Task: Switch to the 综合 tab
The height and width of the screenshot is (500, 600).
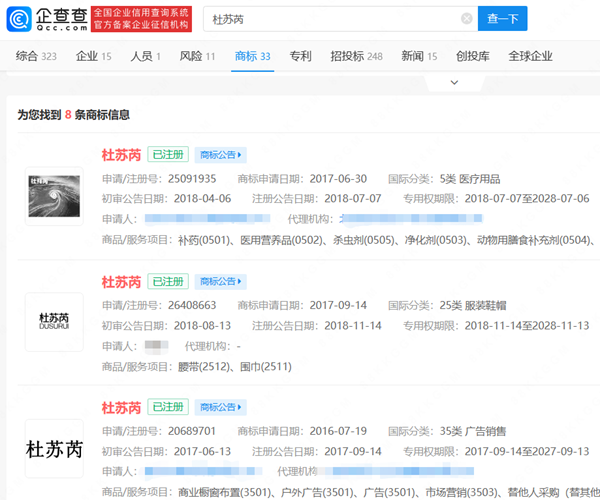Action: (36, 57)
